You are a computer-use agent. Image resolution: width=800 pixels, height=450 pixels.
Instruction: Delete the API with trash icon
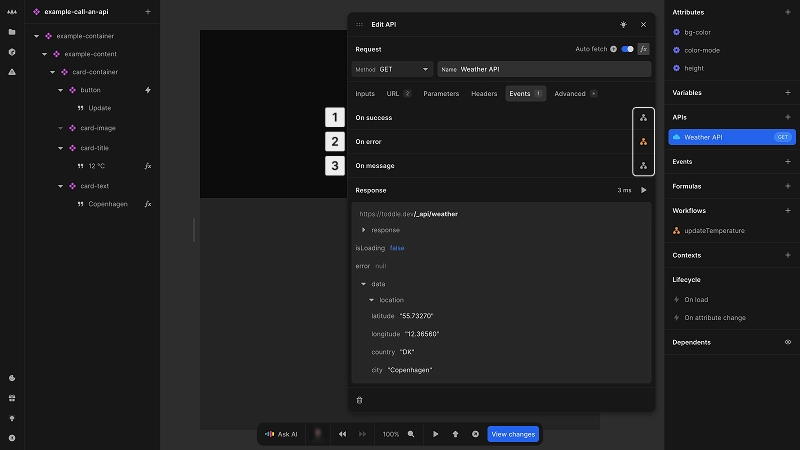click(x=359, y=401)
